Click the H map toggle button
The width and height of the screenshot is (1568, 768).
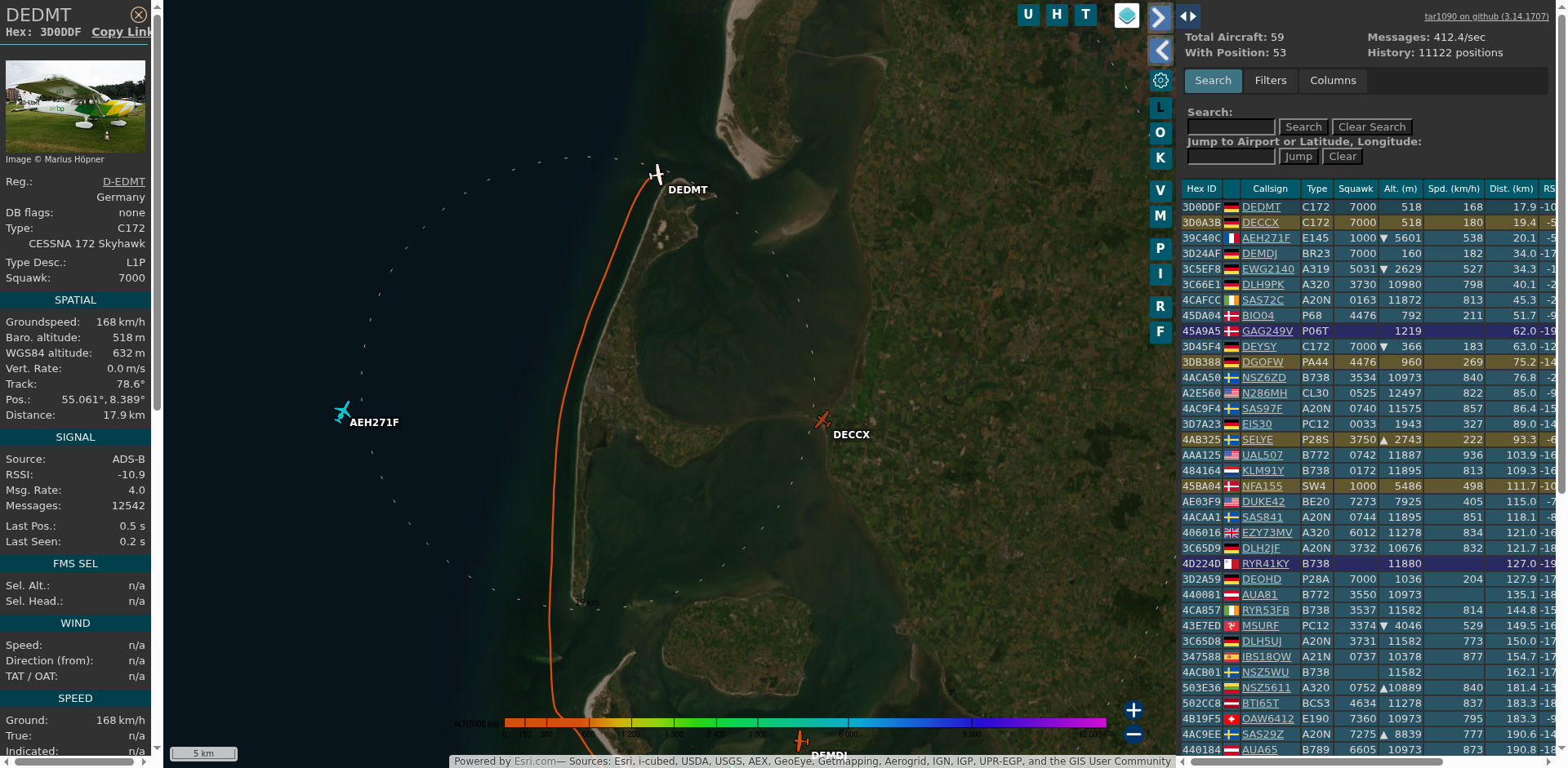1057,15
